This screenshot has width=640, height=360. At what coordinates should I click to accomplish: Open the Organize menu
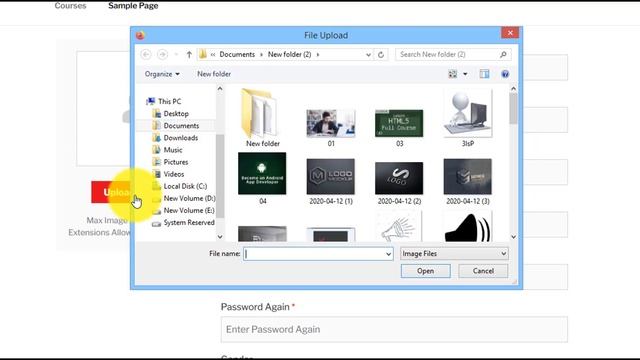point(162,74)
